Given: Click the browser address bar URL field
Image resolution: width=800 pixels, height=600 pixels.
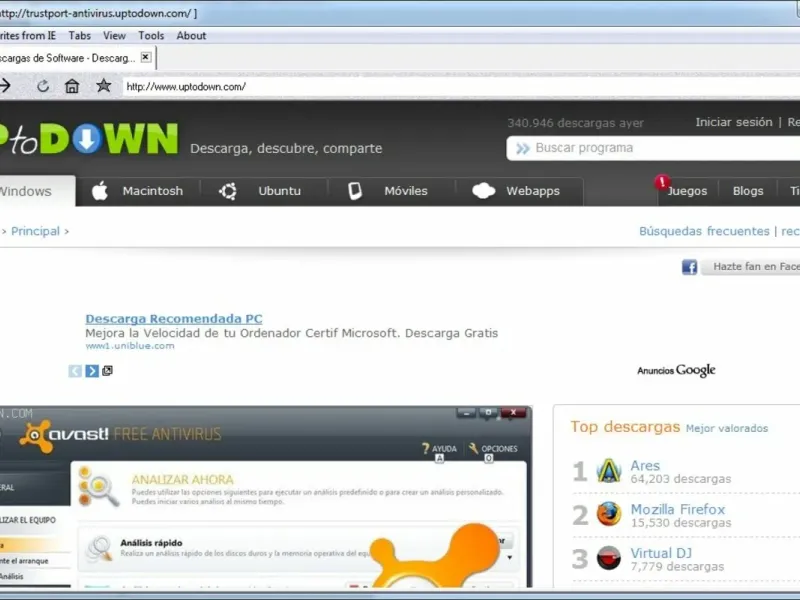Looking at the screenshot, I should tap(459, 87).
